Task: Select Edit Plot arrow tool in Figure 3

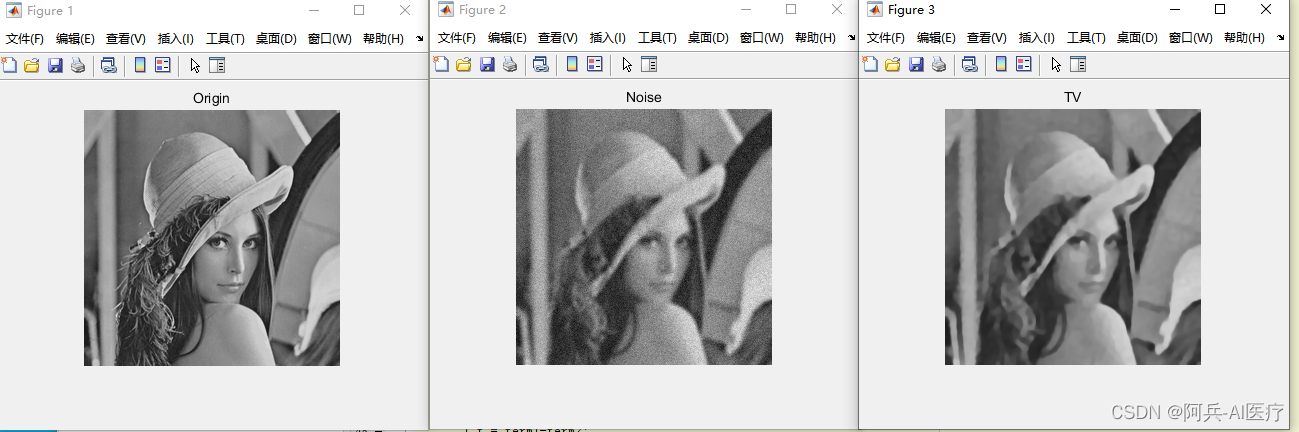Action: click(1056, 65)
